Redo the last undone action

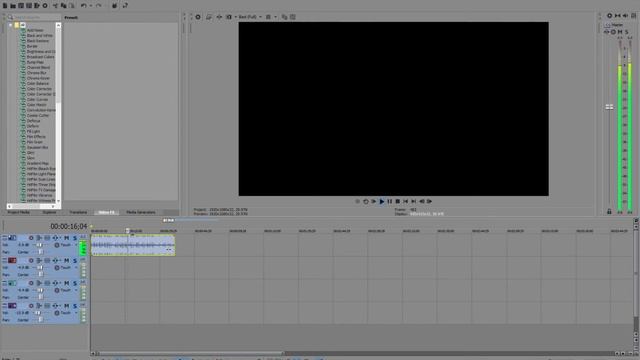coord(98,6)
